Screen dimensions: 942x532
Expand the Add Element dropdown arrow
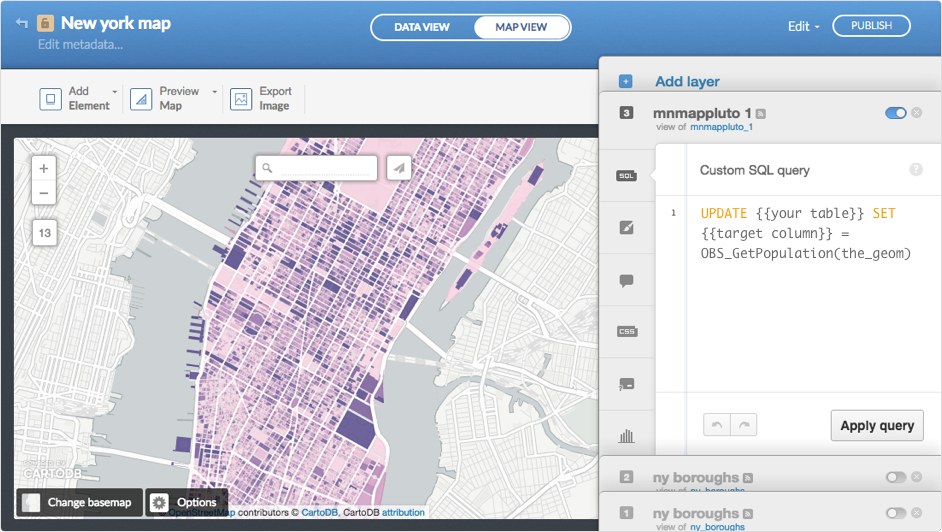coord(114,92)
